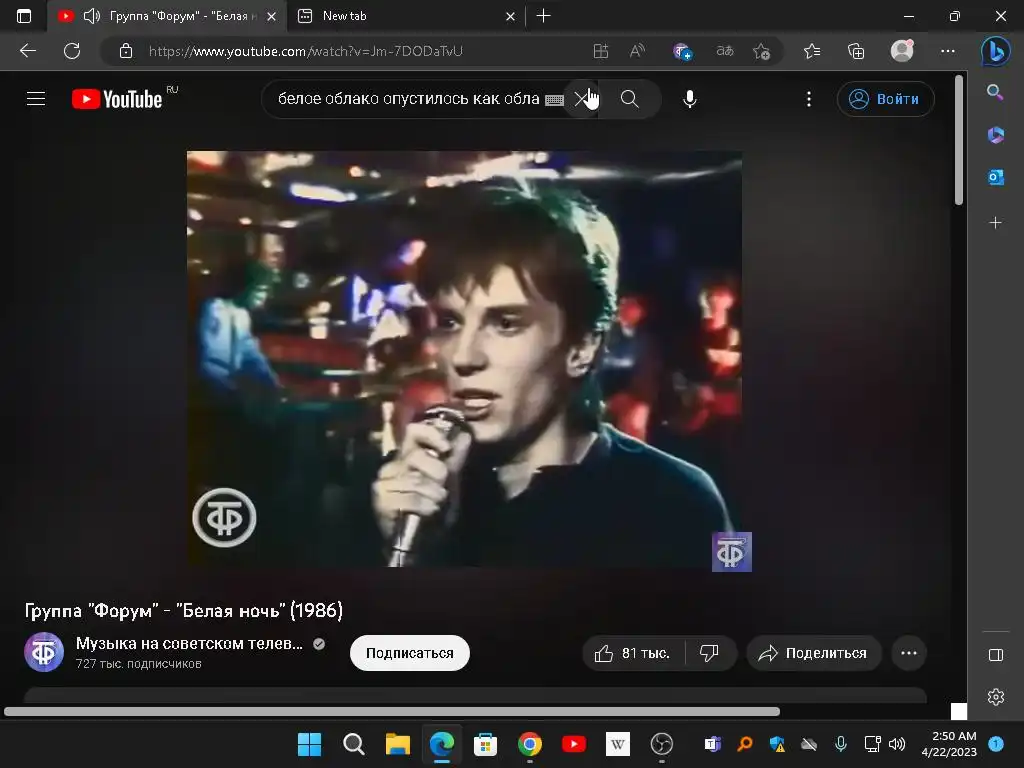Open the Bing chat sidebar button
The height and width of the screenshot is (768, 1024).
click(x=995, y=51)
